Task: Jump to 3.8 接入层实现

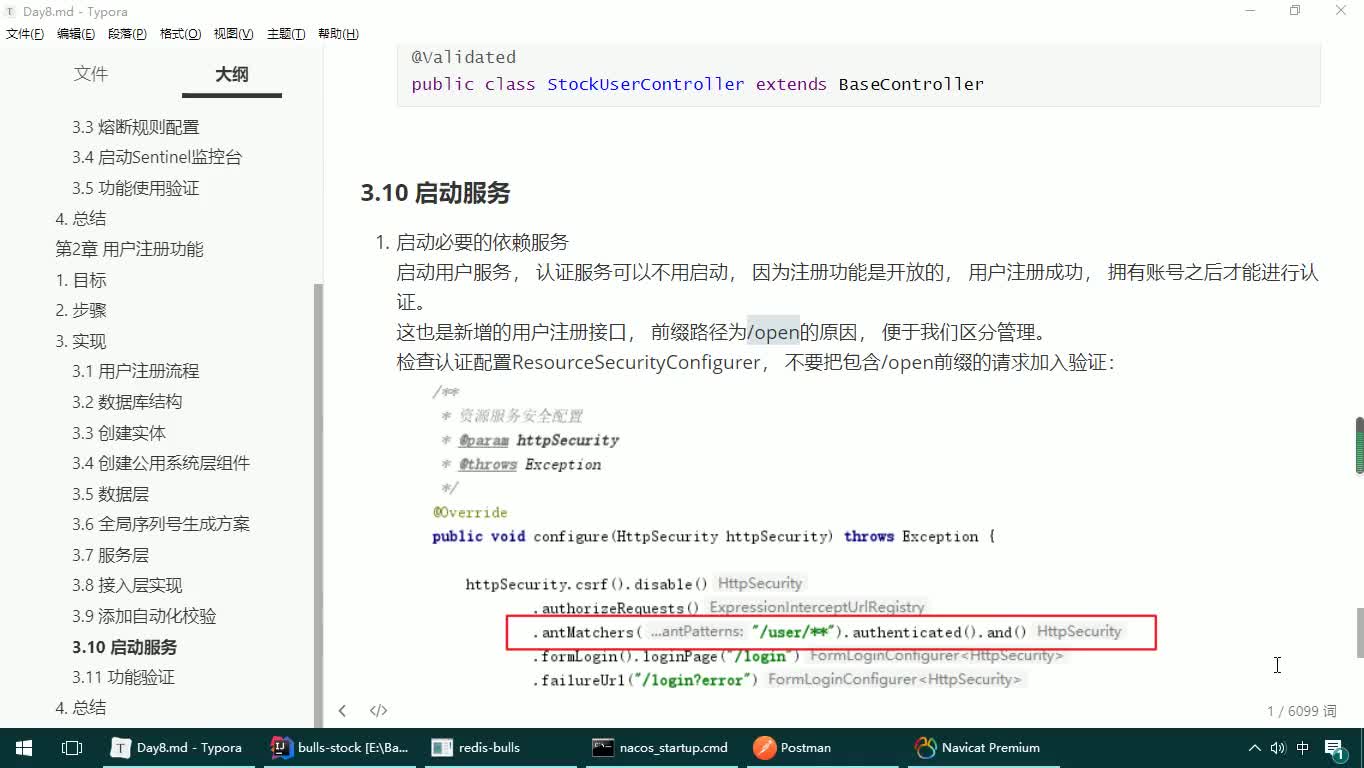Action: tap(127, 585)
